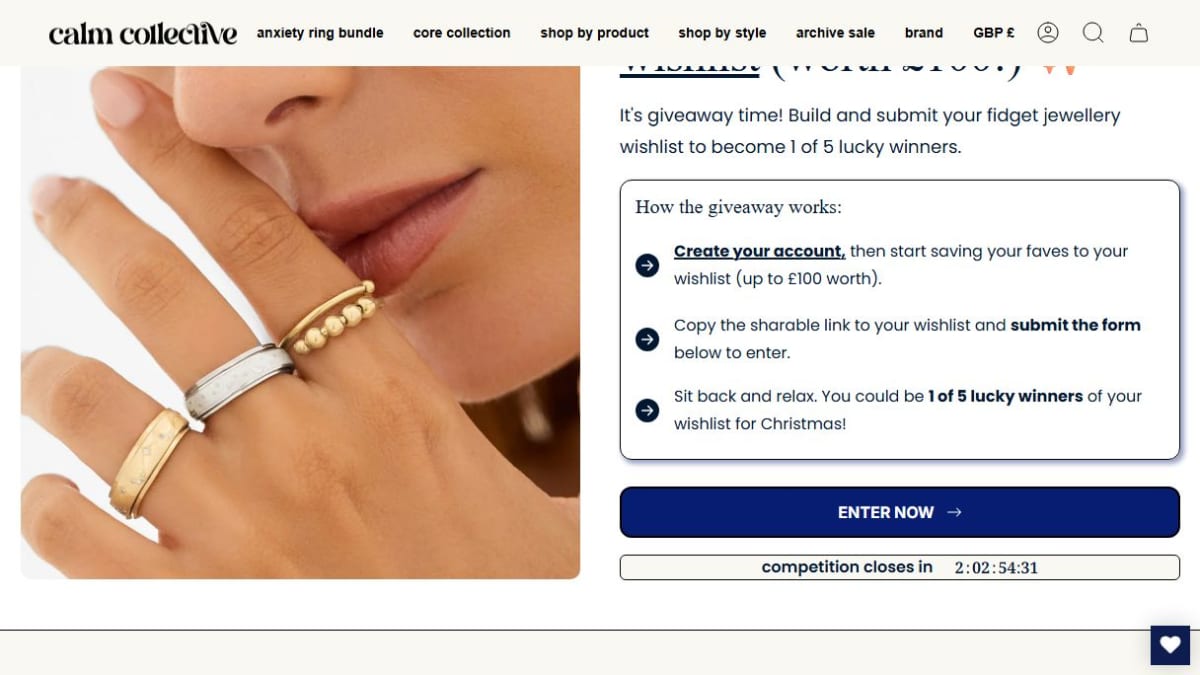
Task: Open the account profile icon
Action: point(1048,33)
